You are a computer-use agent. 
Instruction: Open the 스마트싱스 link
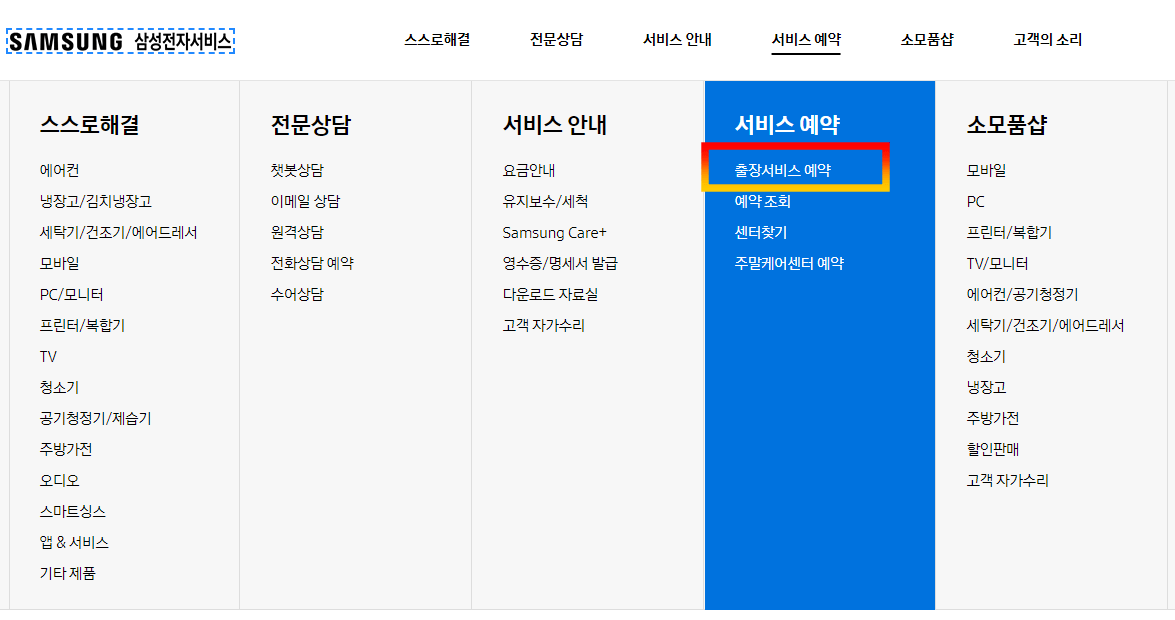pyautogui.click(x=73, y=511)
